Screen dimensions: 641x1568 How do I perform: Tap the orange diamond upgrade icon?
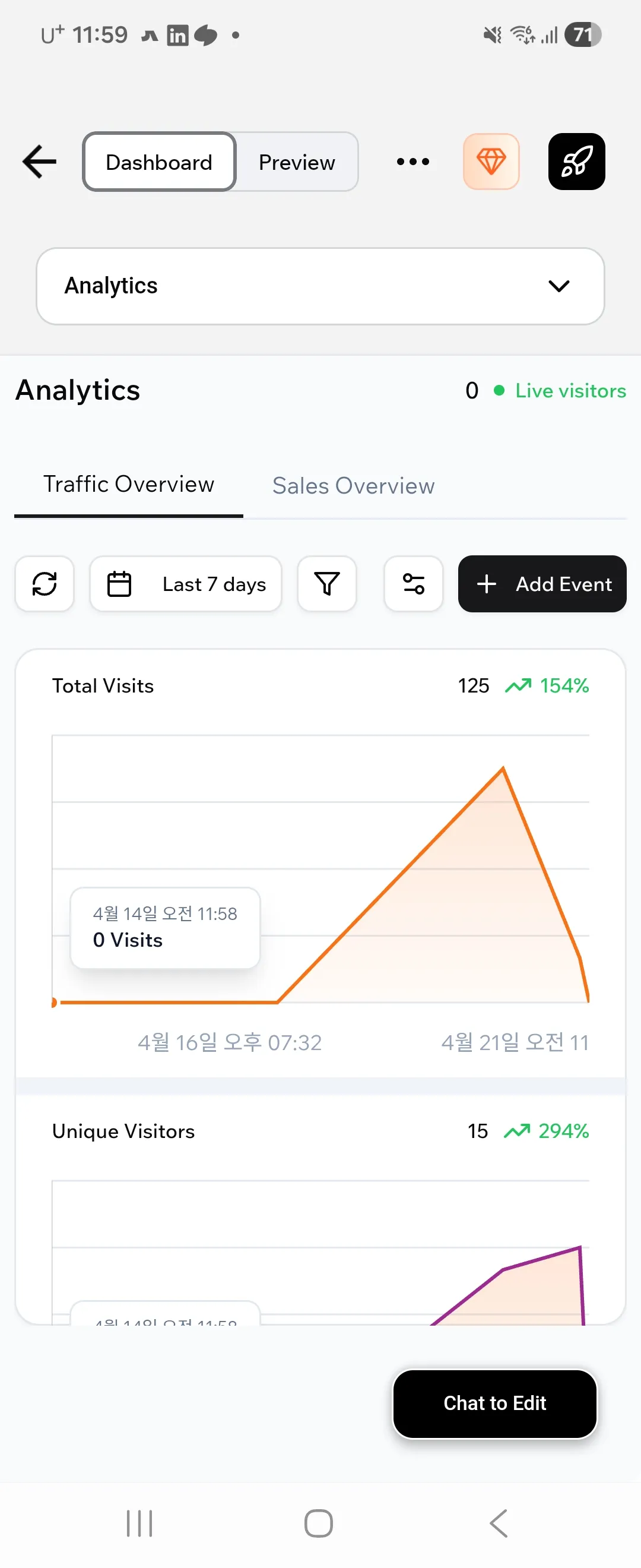(x=491, y=162)
